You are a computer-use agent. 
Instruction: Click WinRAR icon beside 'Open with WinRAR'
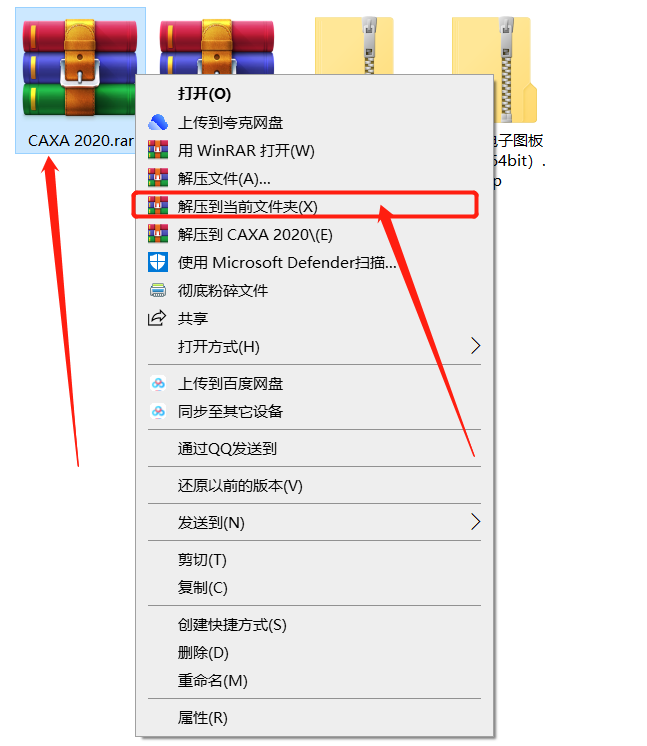tap(158, 150)
